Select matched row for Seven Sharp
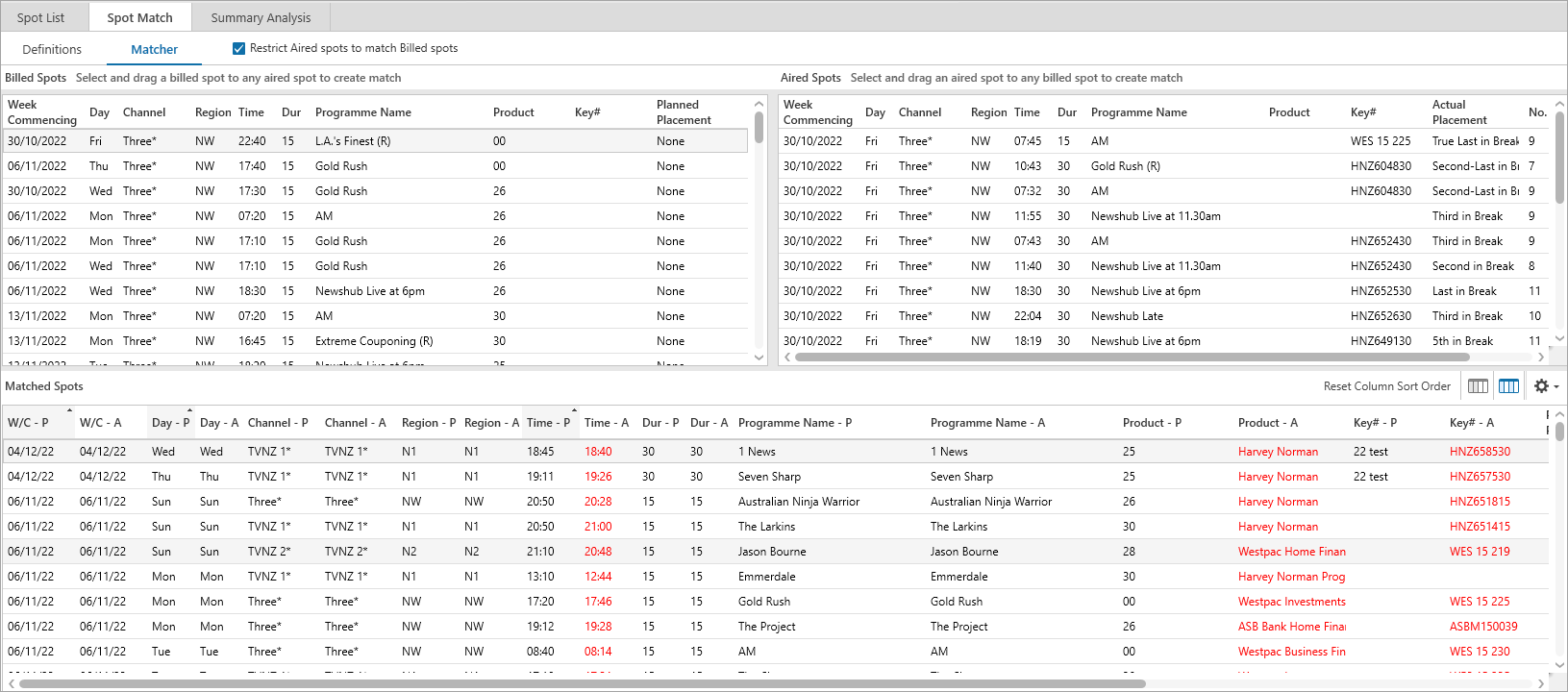Viewport: 1568px width, 692px height. tap(775, 477)
